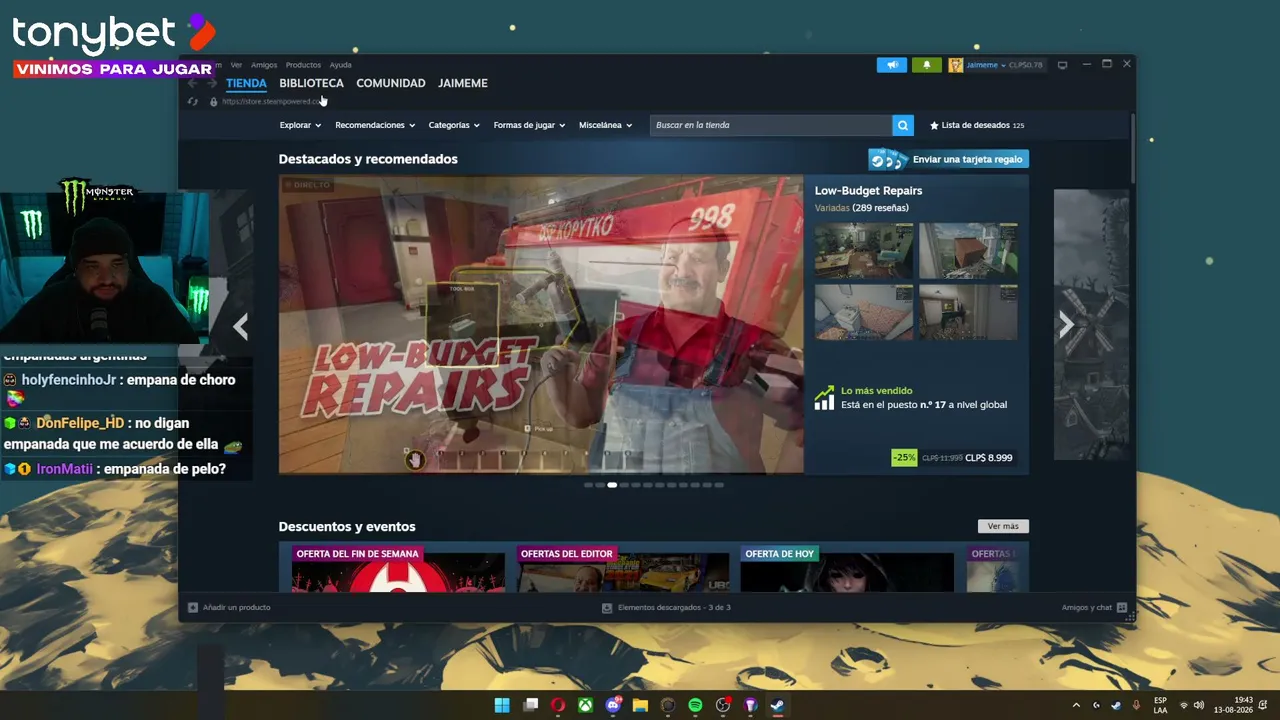Go forward with the navigation arrow
Viewport: 1280px width, 720px height.
pos(212,84)
